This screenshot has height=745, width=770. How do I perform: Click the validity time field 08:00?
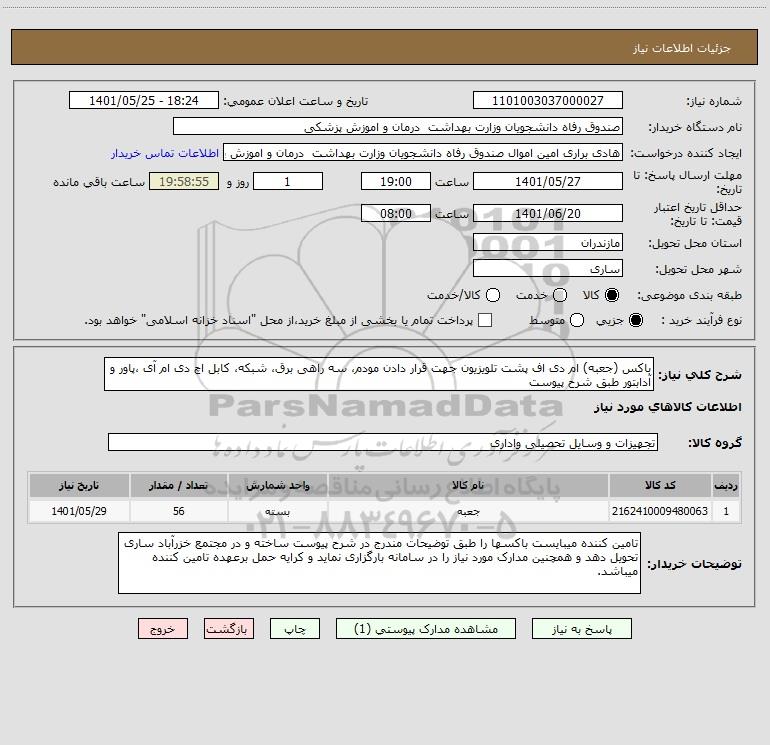click(x=396, y=213)
